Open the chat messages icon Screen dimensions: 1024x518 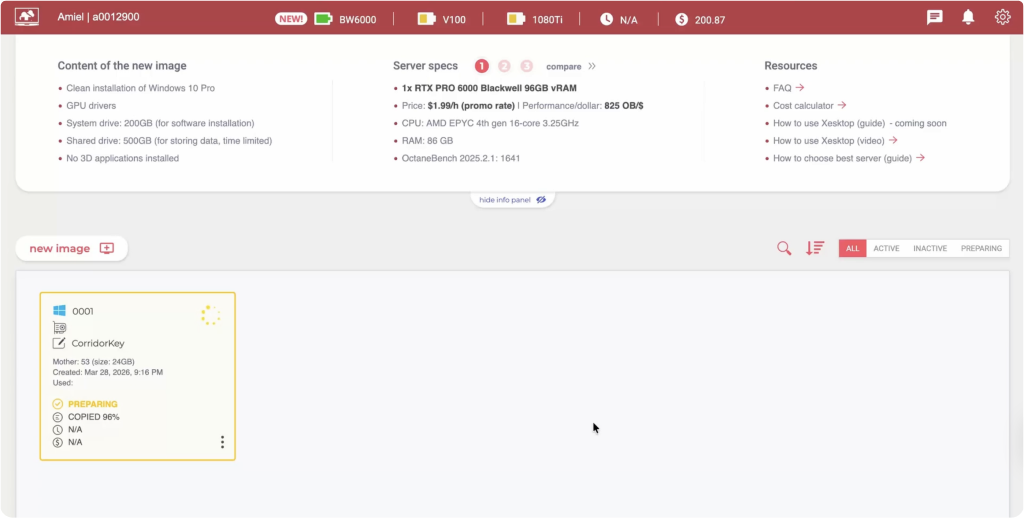click(x=935, y=18)
